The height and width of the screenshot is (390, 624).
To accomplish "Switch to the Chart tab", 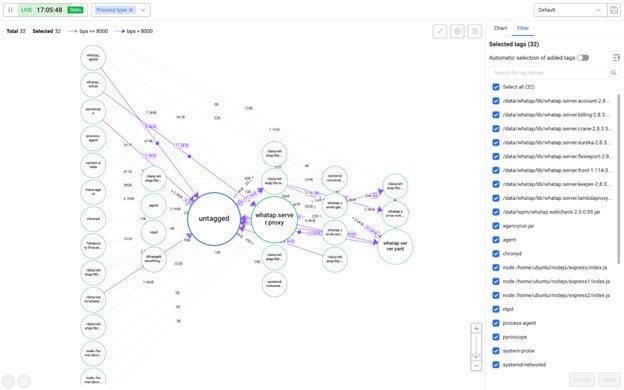I will click(x=500, y=28).
